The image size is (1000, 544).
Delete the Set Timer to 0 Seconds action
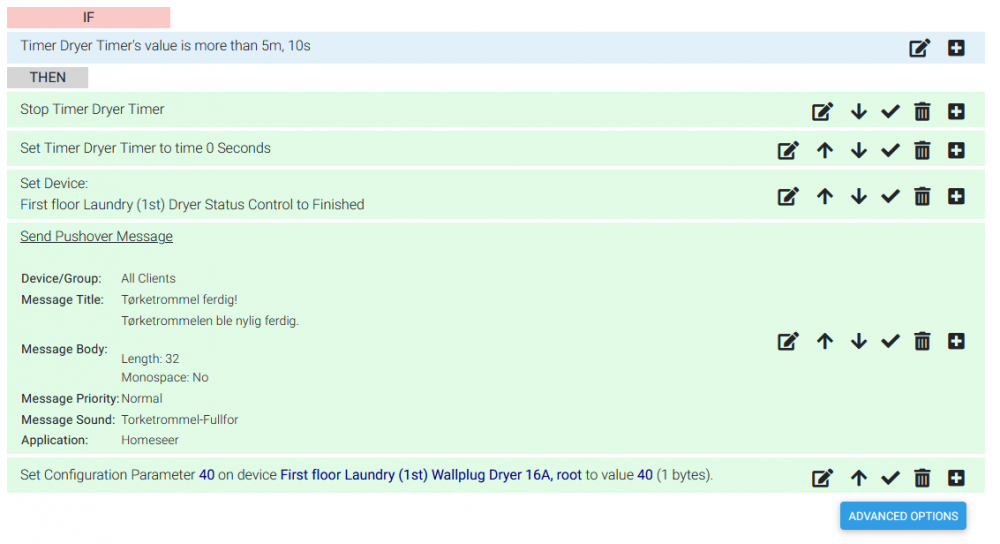click(x=922, y=151)
